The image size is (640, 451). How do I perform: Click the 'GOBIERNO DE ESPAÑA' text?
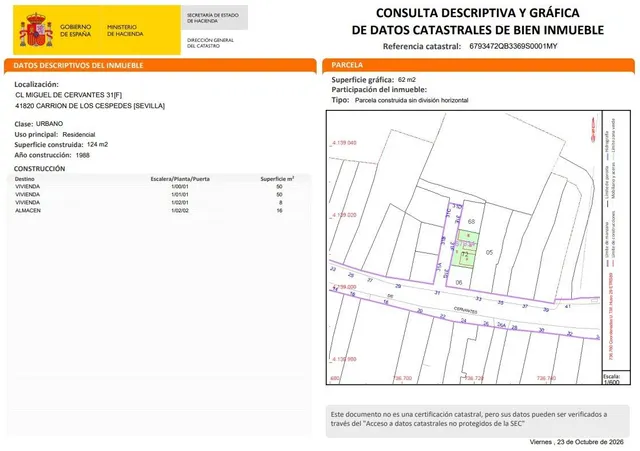tap(76, 31)
